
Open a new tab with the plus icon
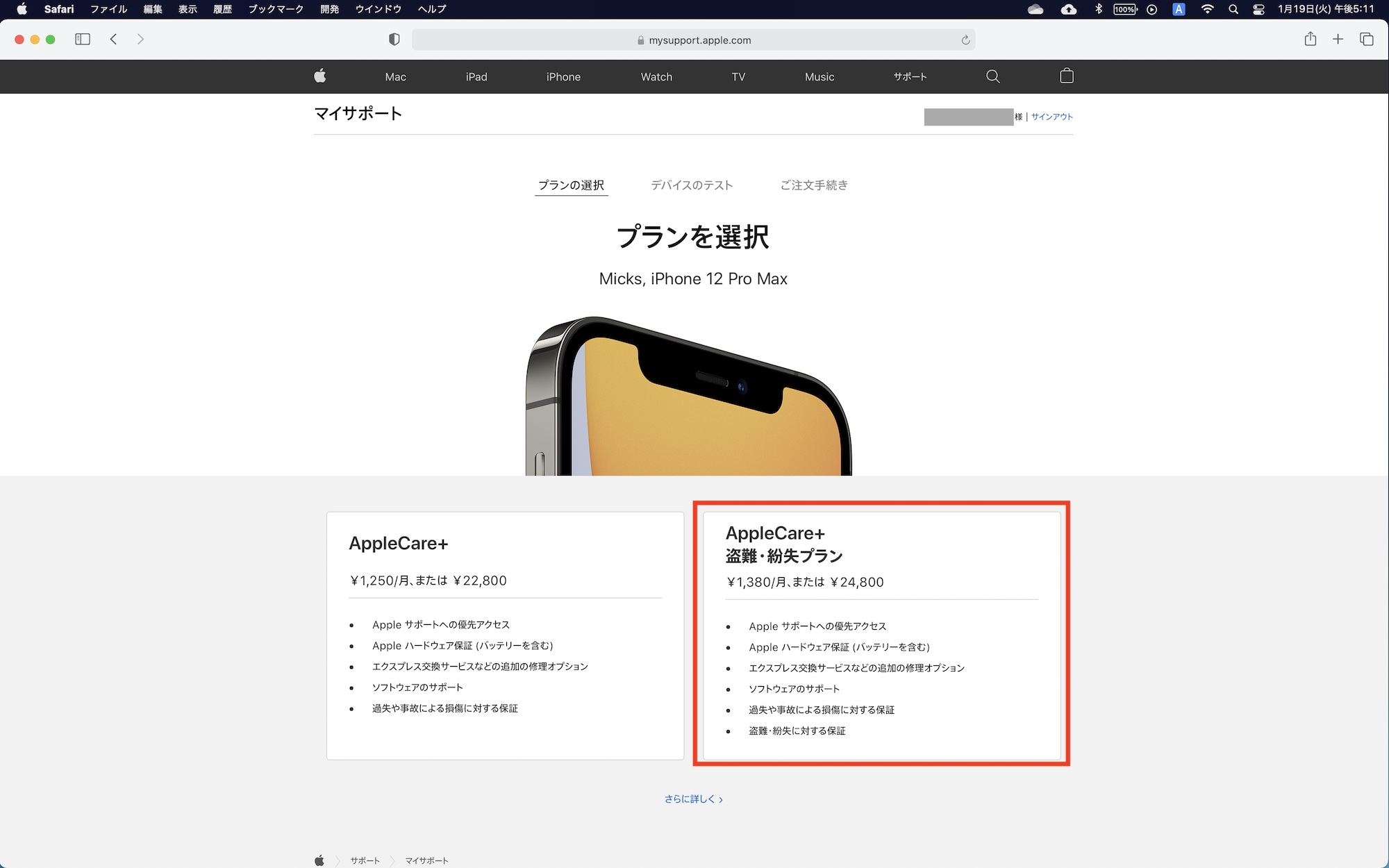(x=1338, y=40)
